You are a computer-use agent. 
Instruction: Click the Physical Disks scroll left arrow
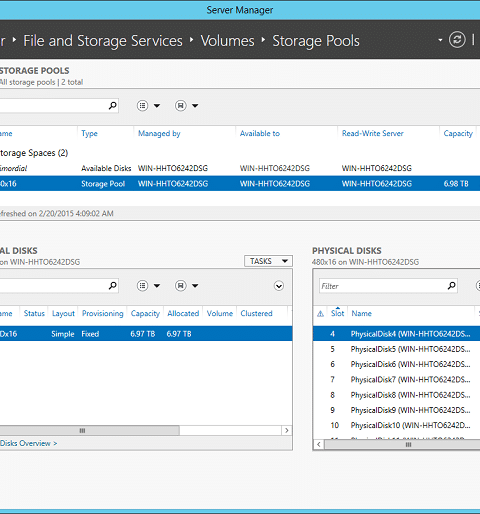(319, 444)
